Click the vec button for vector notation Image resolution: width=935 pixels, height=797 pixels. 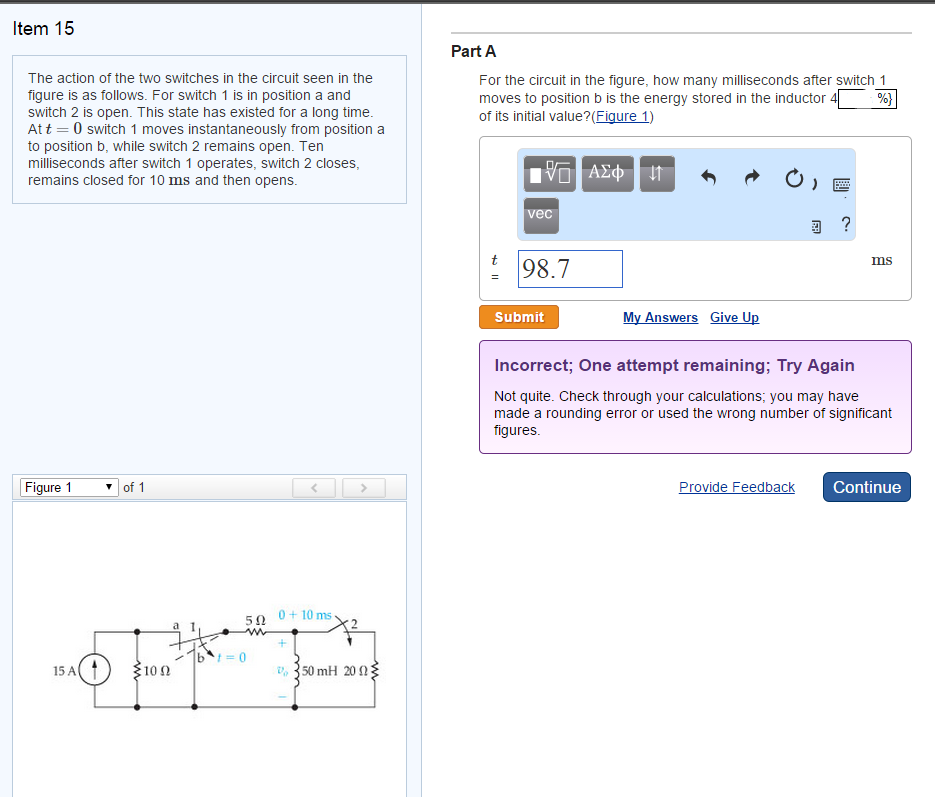540,214
